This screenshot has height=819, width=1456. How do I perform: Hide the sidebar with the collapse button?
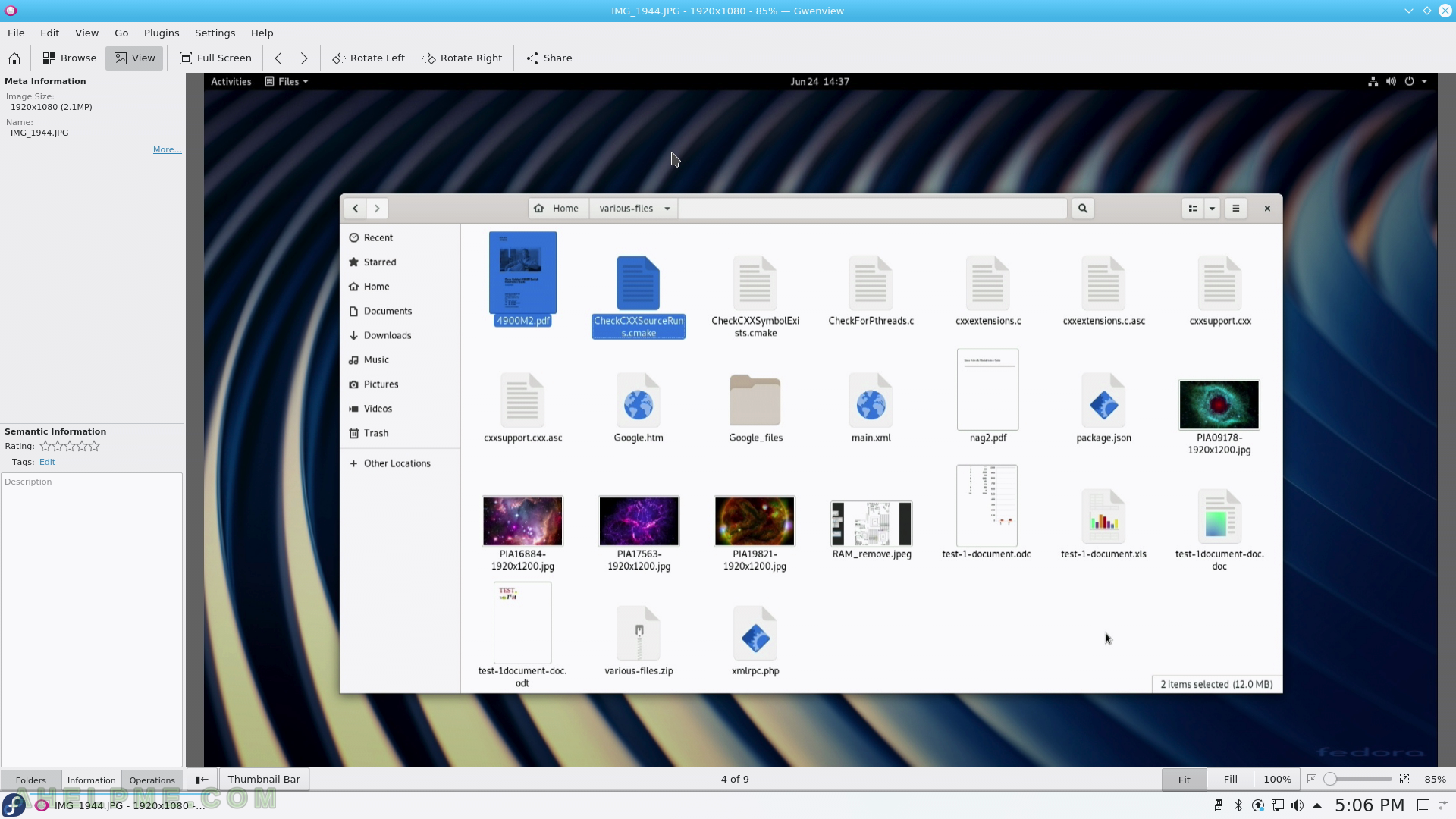(x=202, y=780)
